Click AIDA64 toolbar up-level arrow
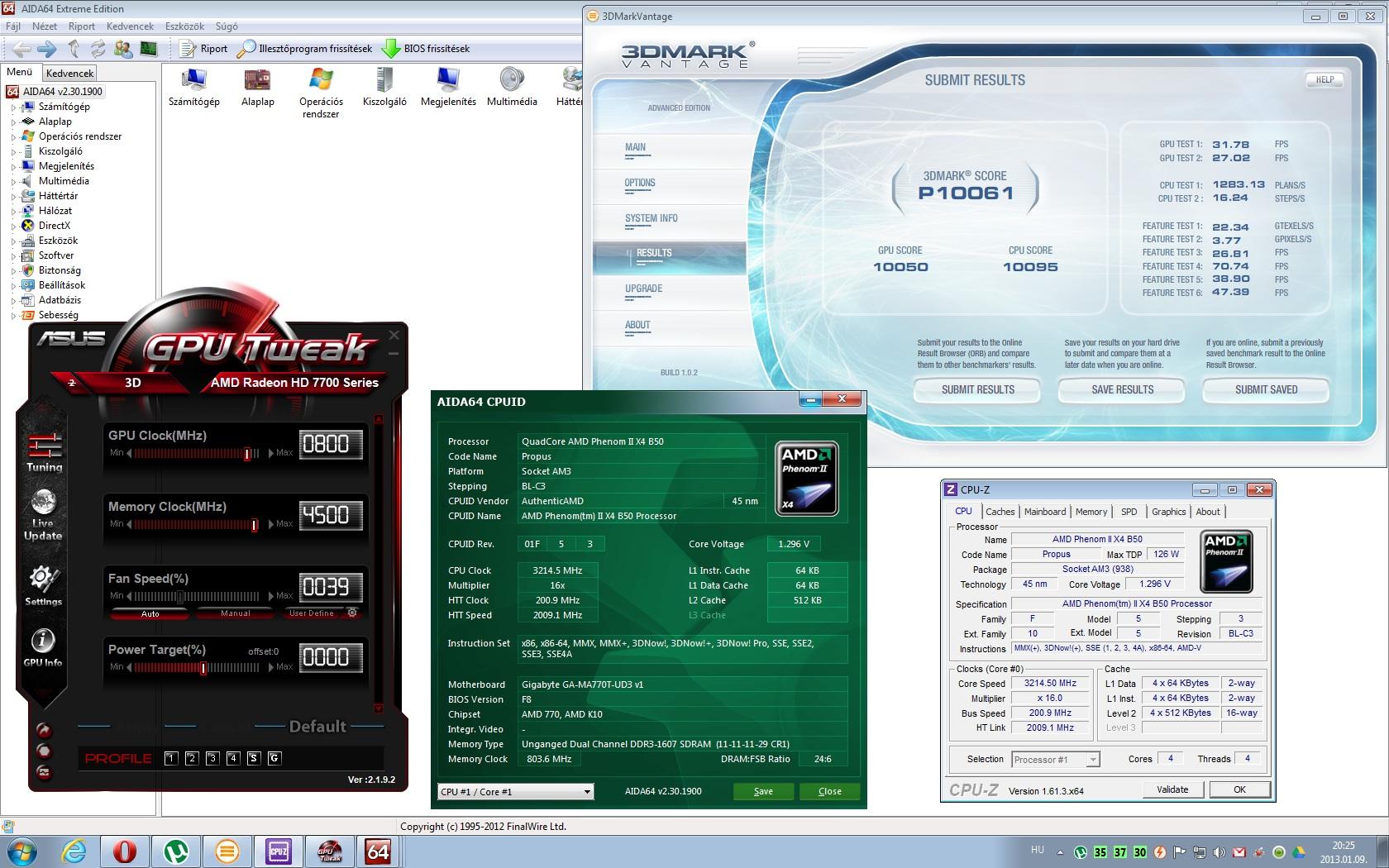 tap(74, 49)
